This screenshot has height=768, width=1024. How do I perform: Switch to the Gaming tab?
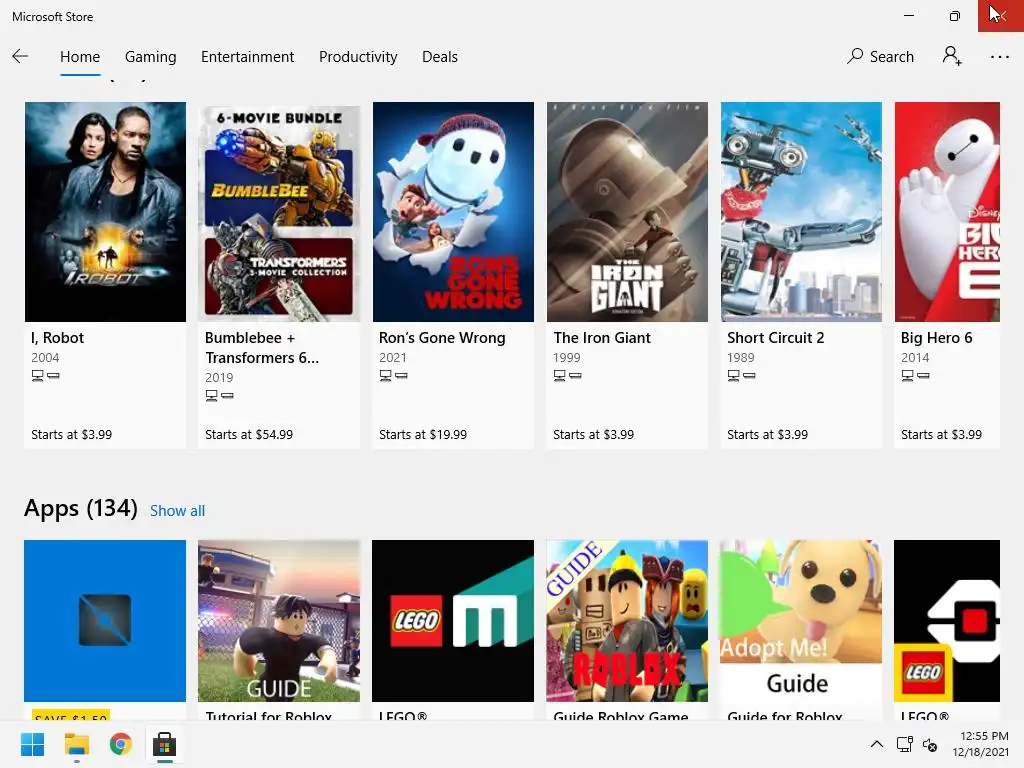[x=150, y=57]
